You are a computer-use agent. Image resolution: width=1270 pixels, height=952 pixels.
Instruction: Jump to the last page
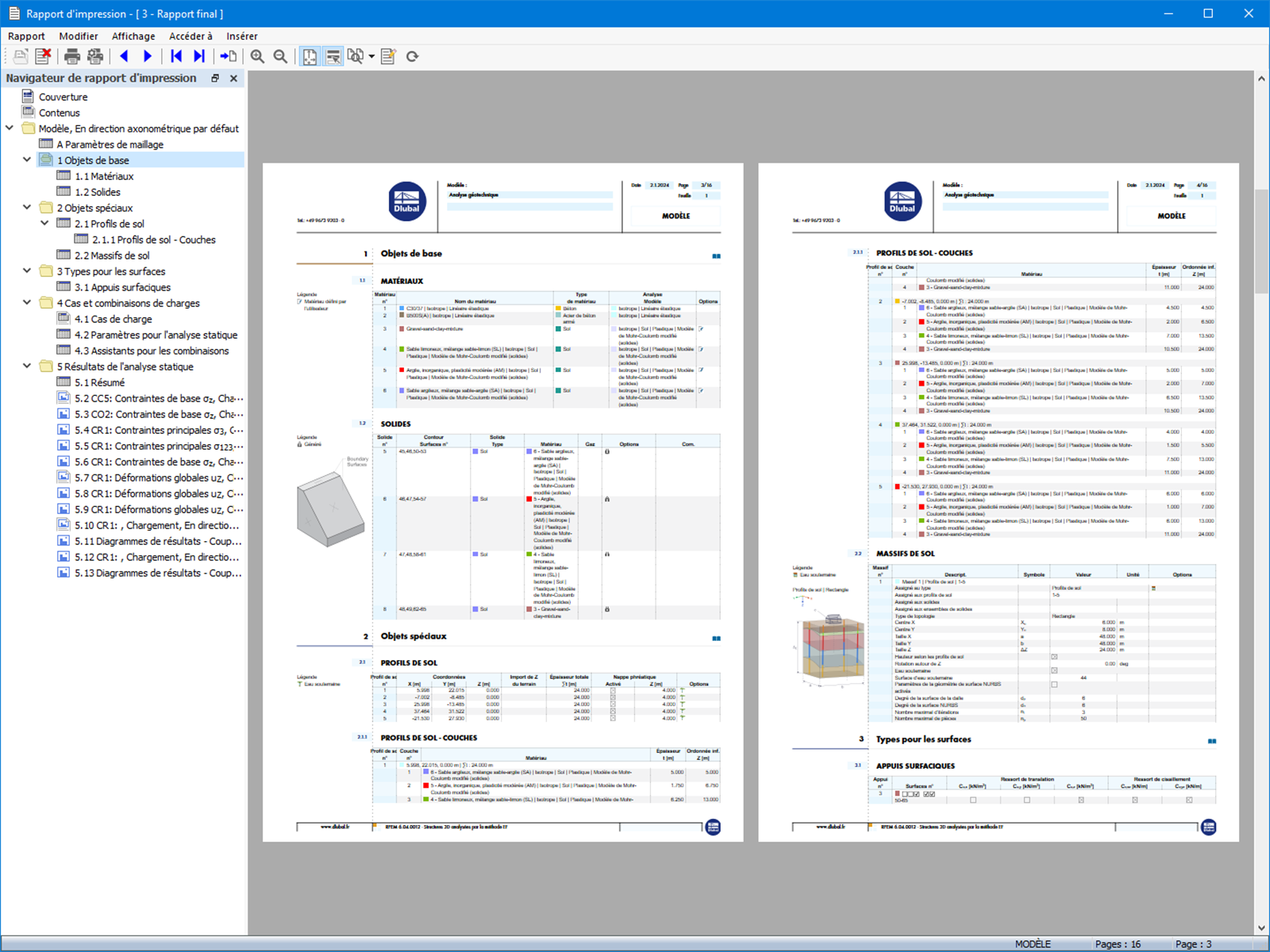[199, 56]
